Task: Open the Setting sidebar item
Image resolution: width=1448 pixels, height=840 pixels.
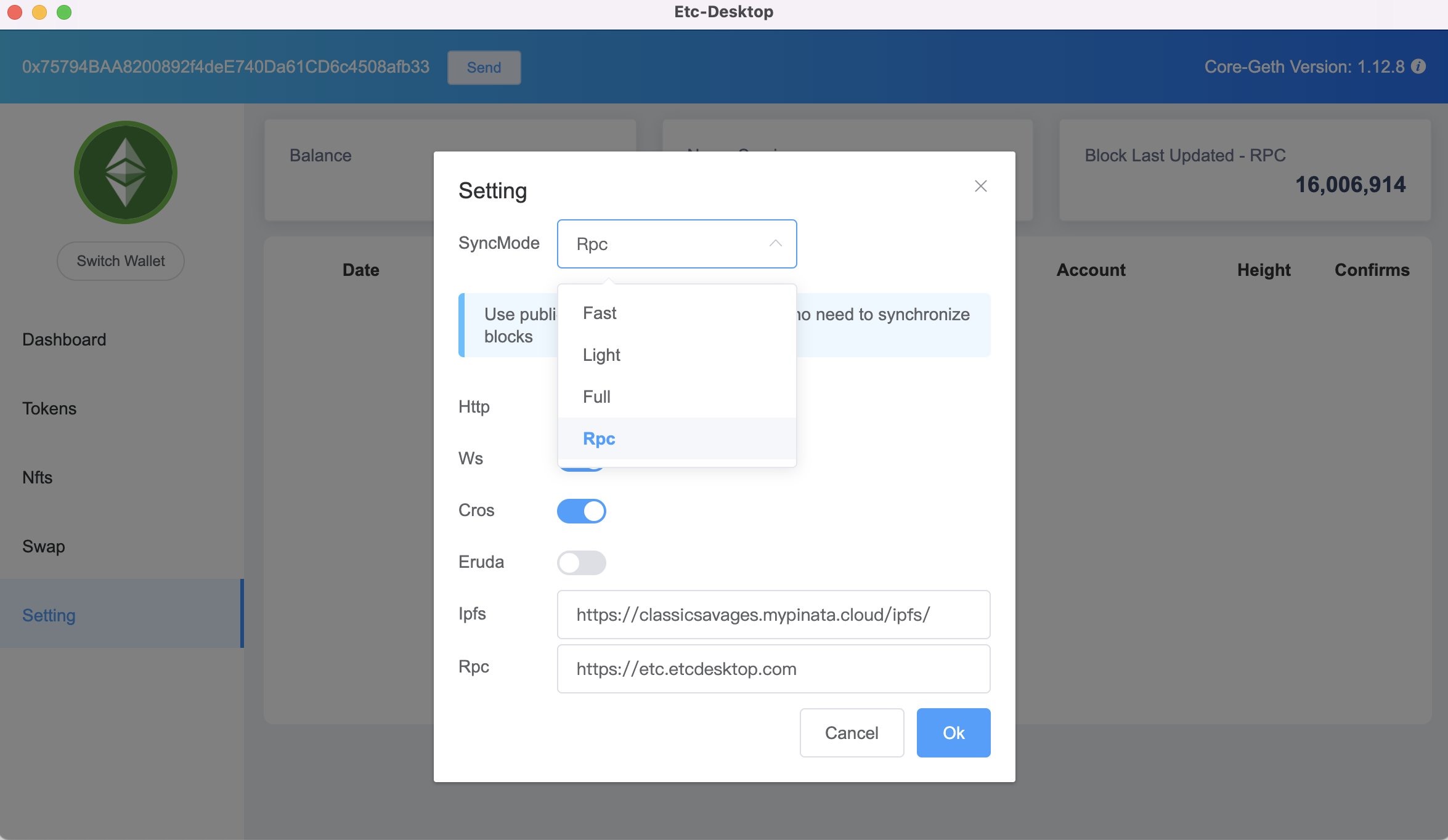Action: 122,613
